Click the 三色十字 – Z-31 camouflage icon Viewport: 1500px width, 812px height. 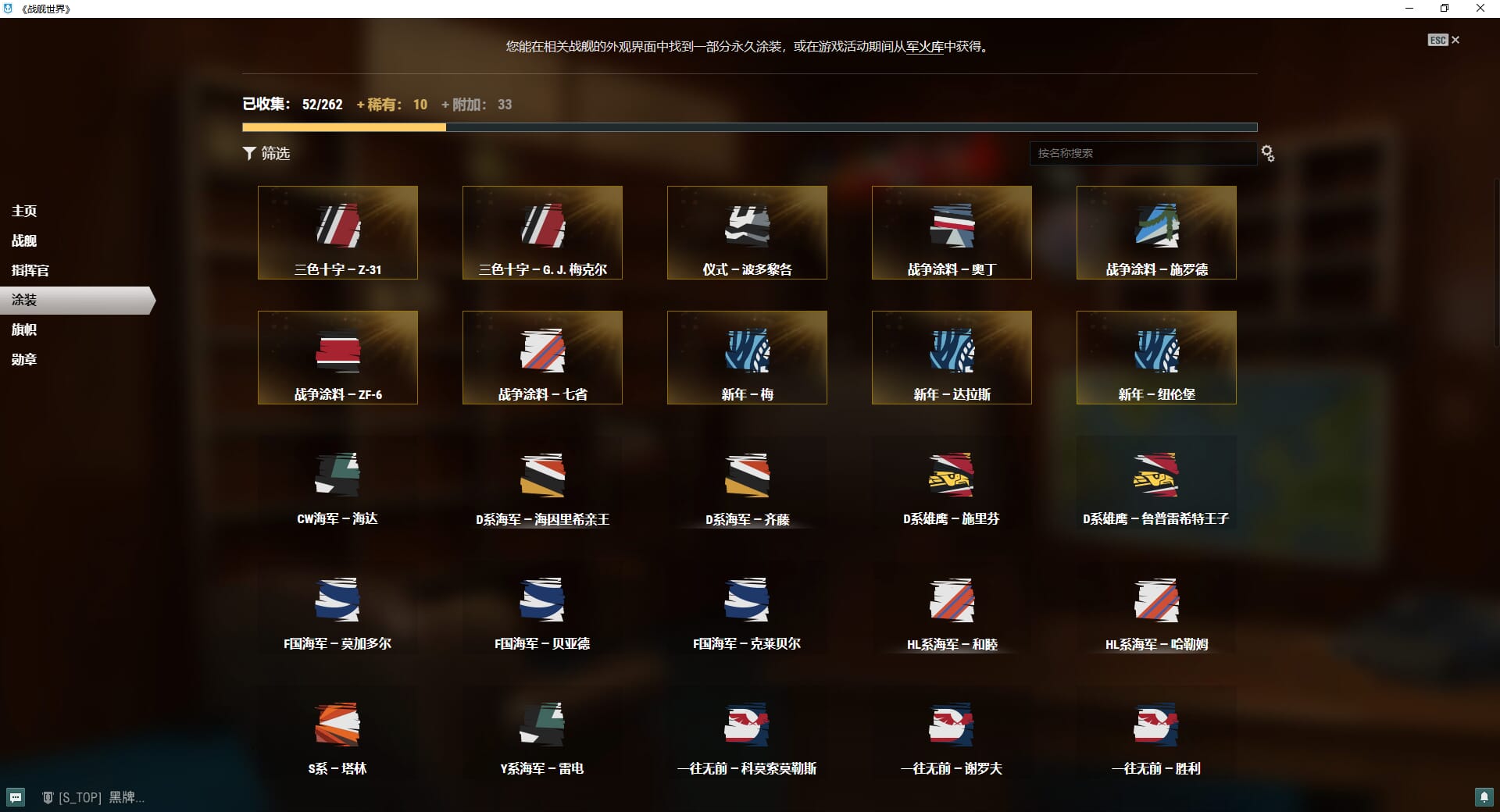(337, 226)
